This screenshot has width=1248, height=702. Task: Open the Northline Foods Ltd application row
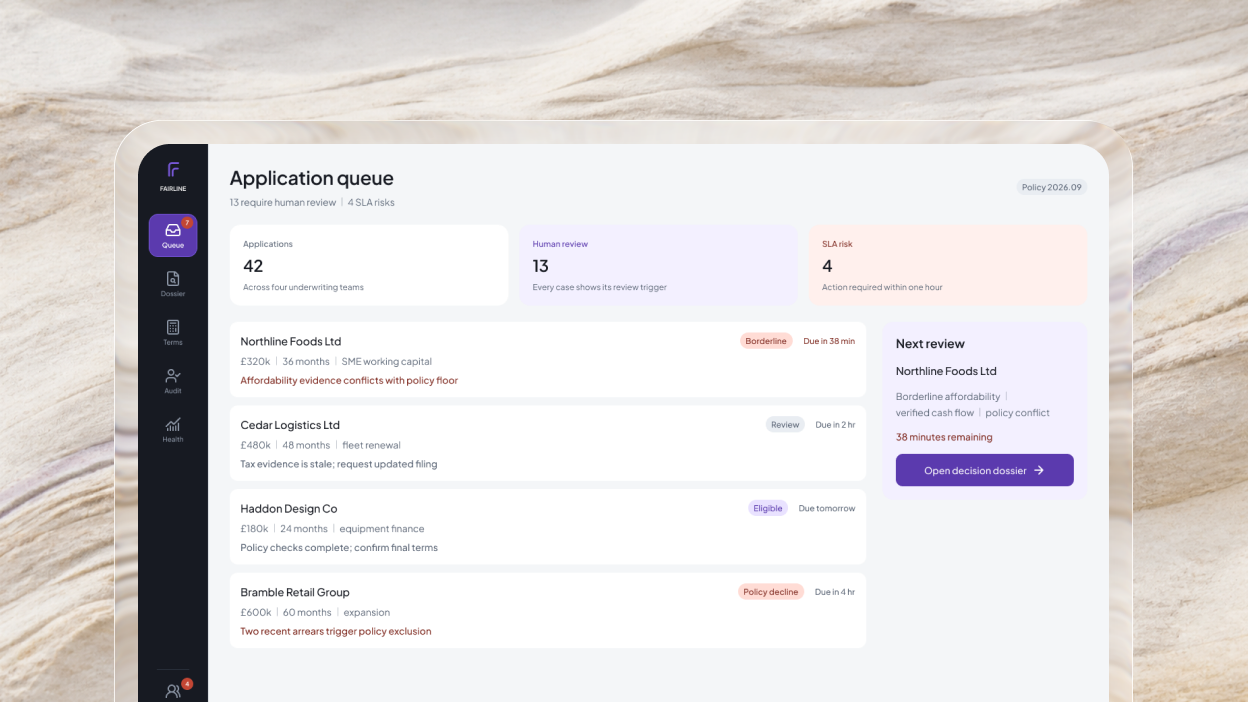click(548, 360)
